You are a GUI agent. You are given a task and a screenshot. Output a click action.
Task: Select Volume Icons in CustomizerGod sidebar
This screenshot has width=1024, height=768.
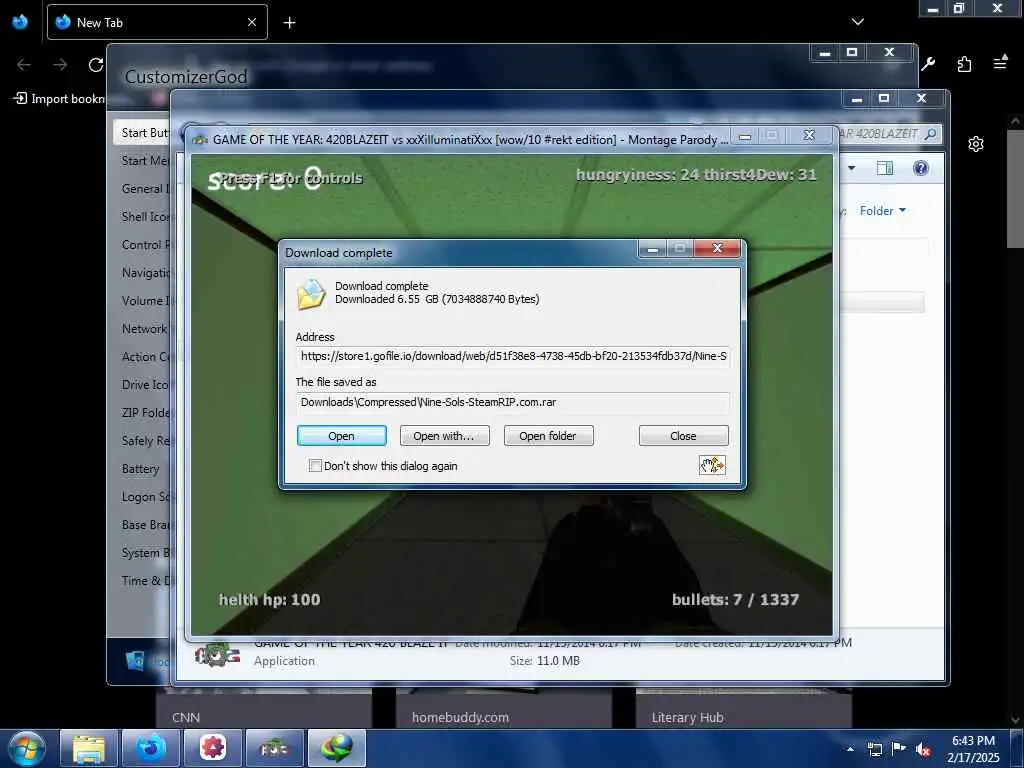pos(144,301)
